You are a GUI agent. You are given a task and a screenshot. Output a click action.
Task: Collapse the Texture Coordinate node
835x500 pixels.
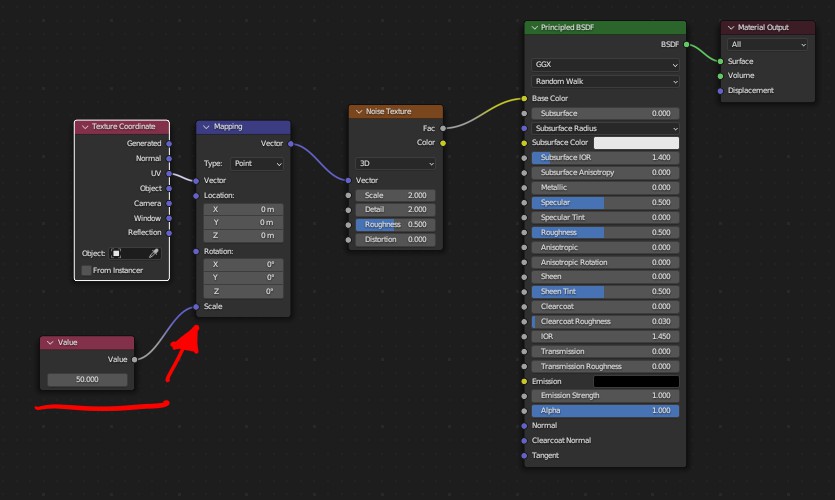tap(85, 127)
